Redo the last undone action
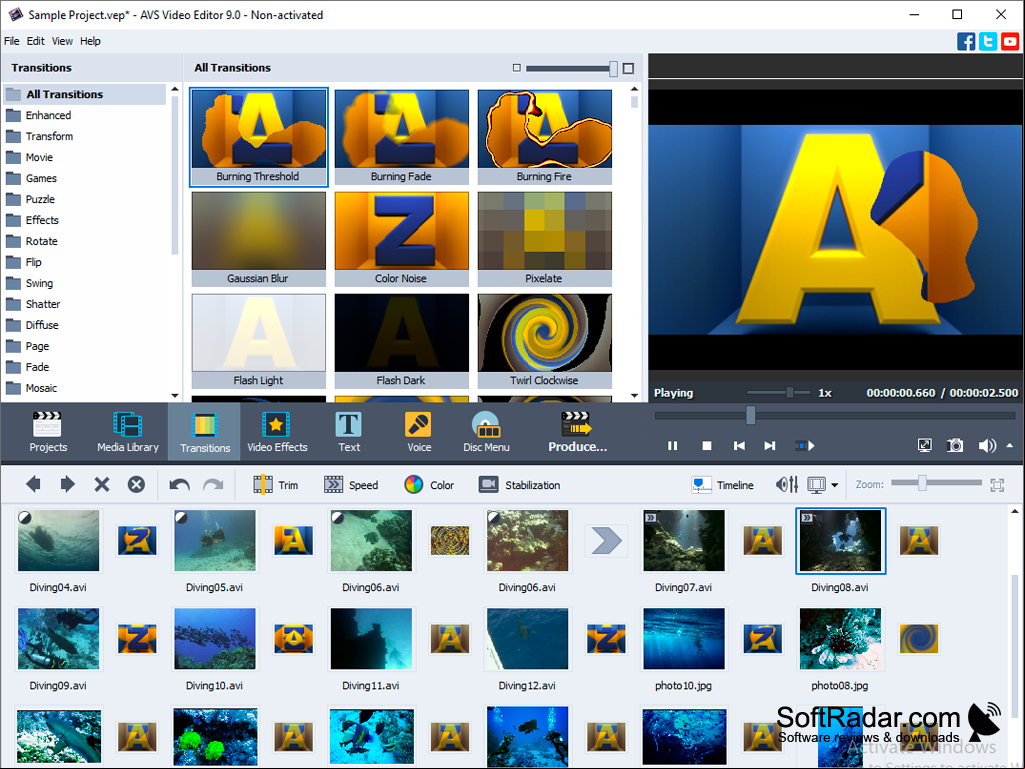The height and width of the screenshot is (769, 1025). coord(213,485)
